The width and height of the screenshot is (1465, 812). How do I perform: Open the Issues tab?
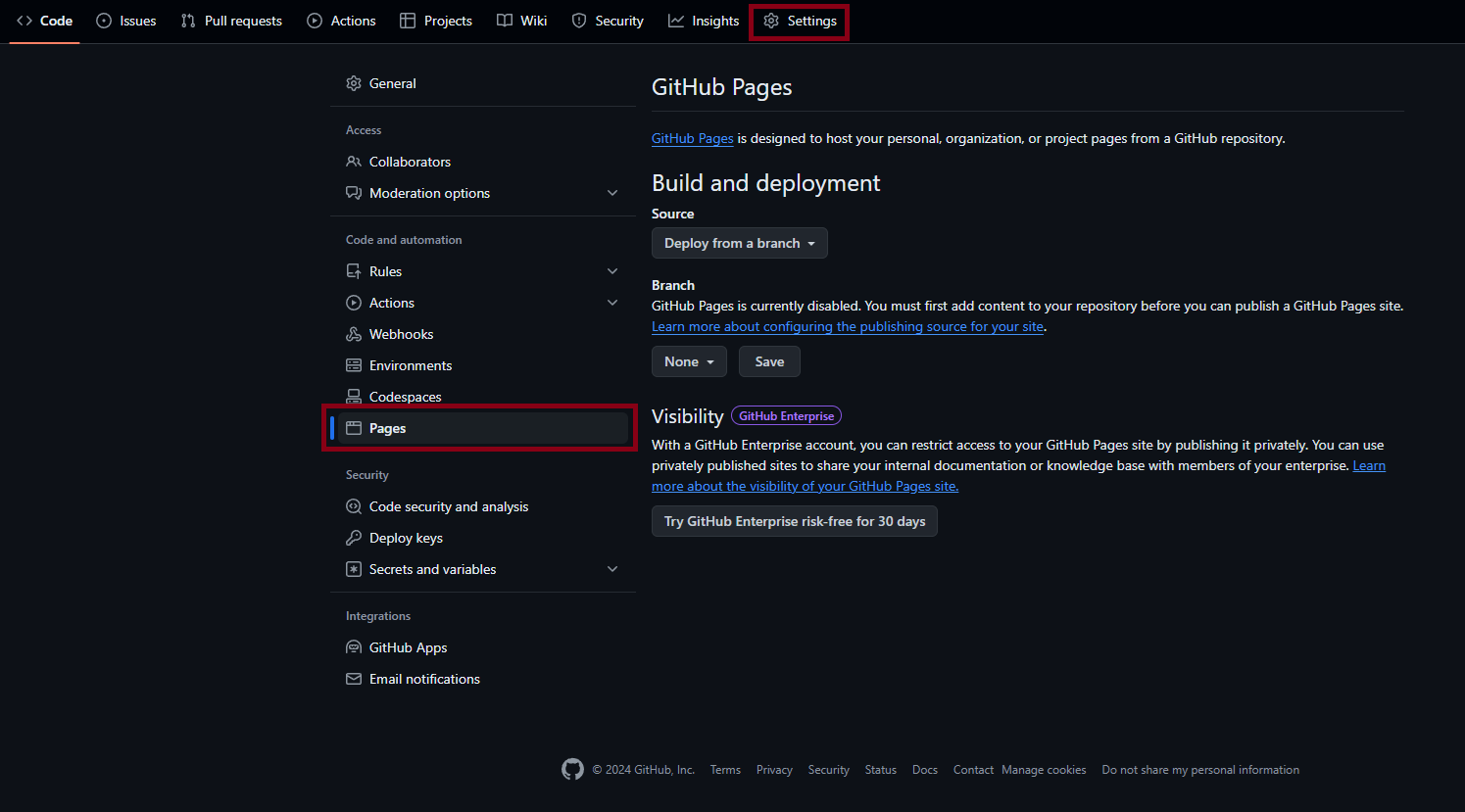point(126,21)
